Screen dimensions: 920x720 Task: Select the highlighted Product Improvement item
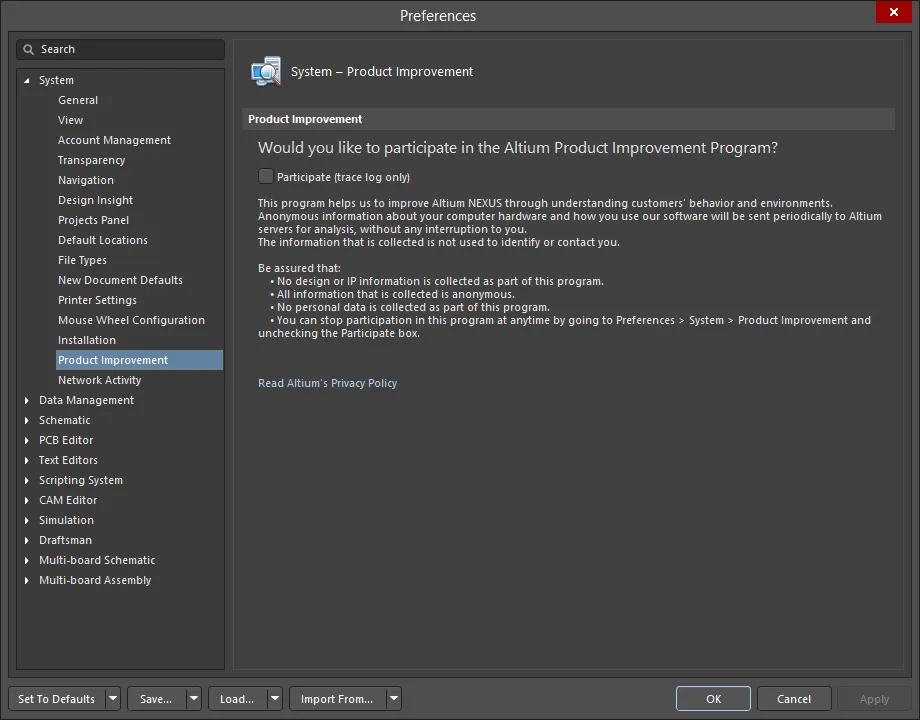(x=139, y=360)
